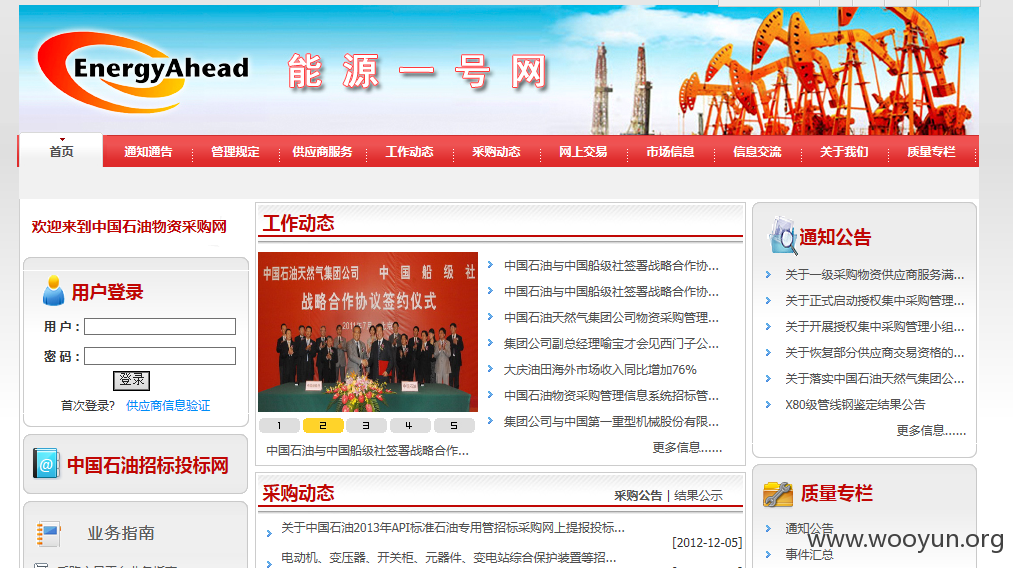Select the 采购公告 tab
This screenshot has width=1013, height=568.
(638, 496)
